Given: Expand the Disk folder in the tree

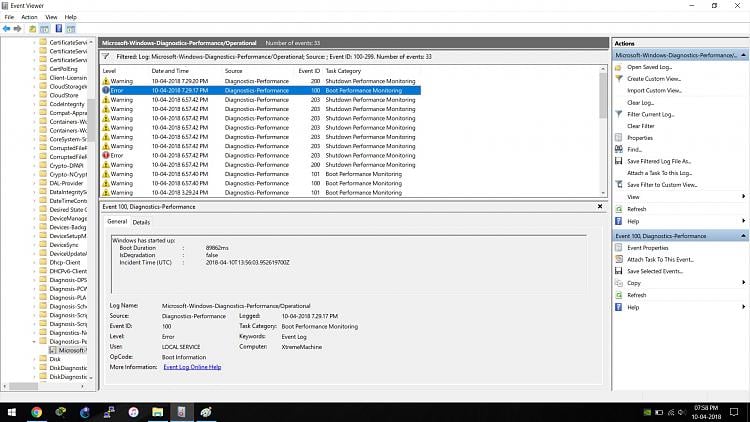Looking at the screenshot, I should click(x=34, y=359).
